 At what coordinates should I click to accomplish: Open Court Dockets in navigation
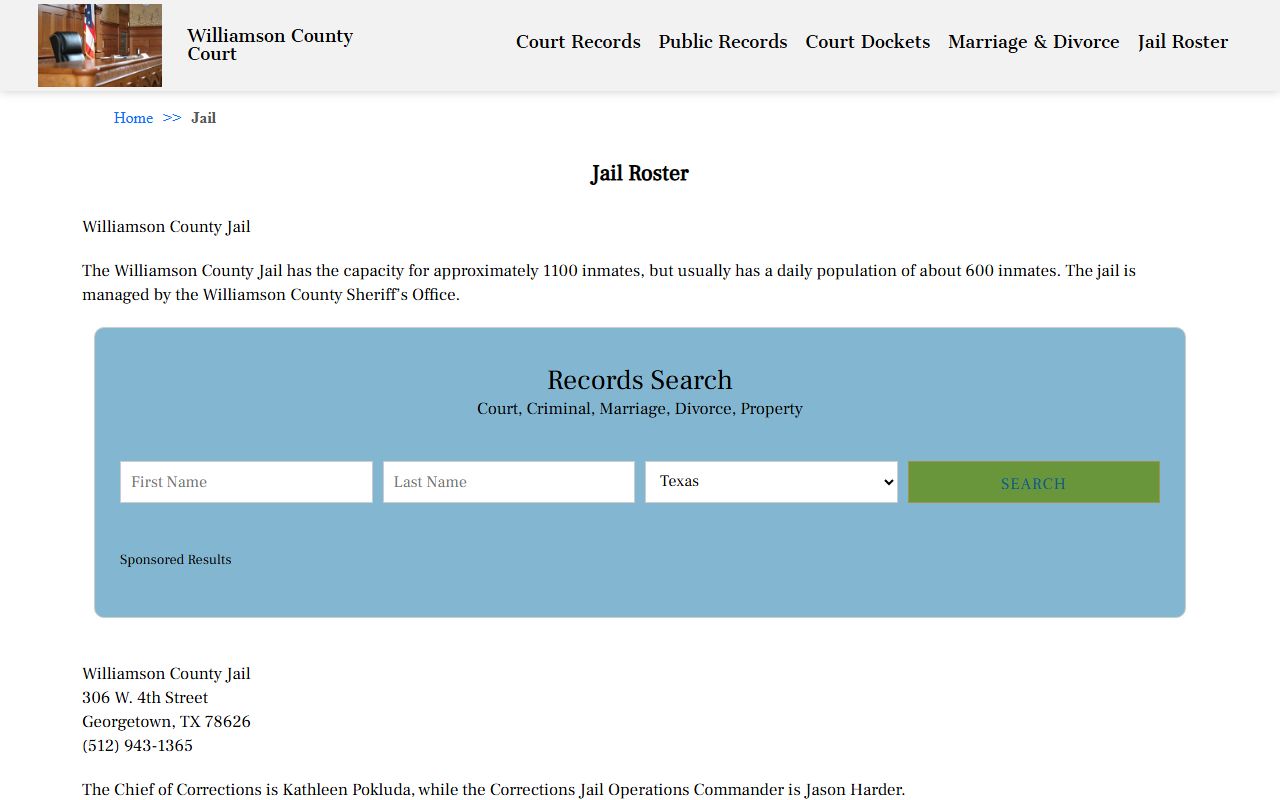pos(868,42)
